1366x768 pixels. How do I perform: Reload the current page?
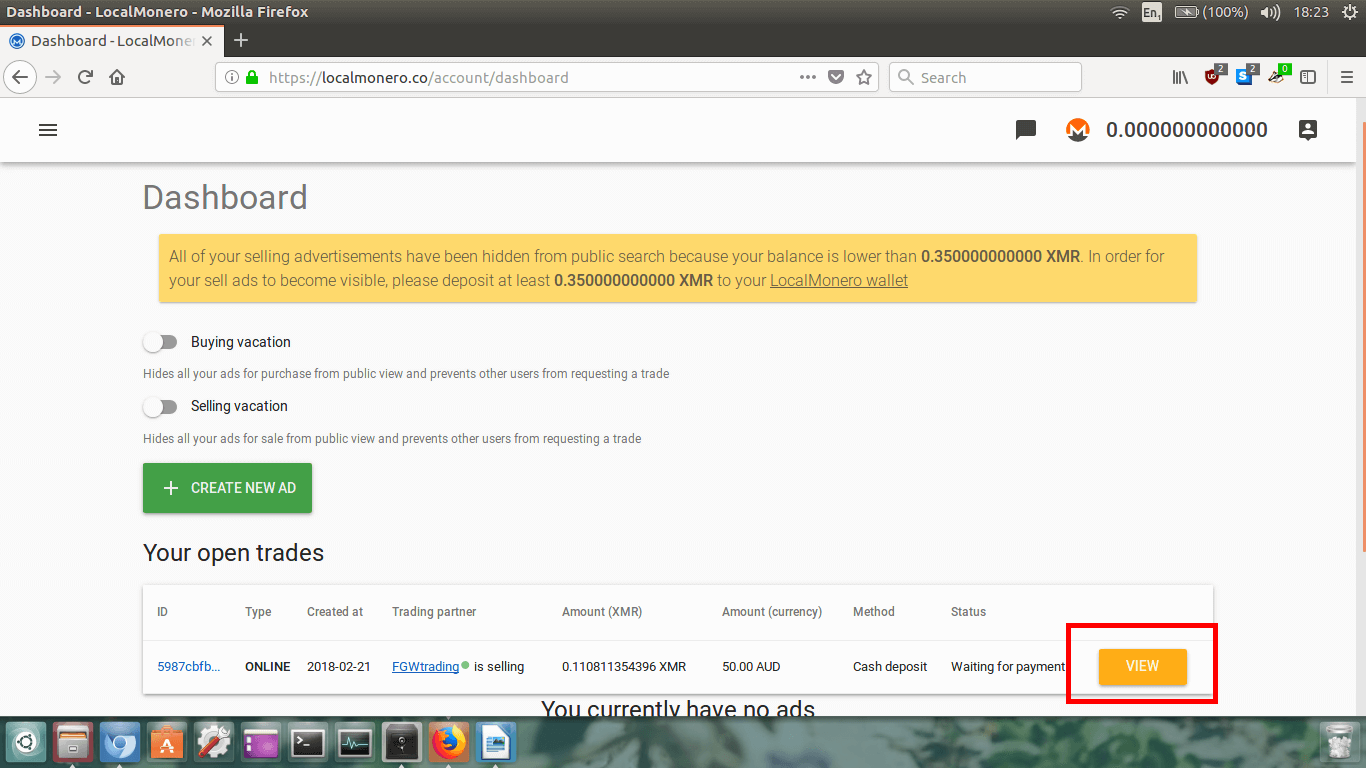pos(86,77)
